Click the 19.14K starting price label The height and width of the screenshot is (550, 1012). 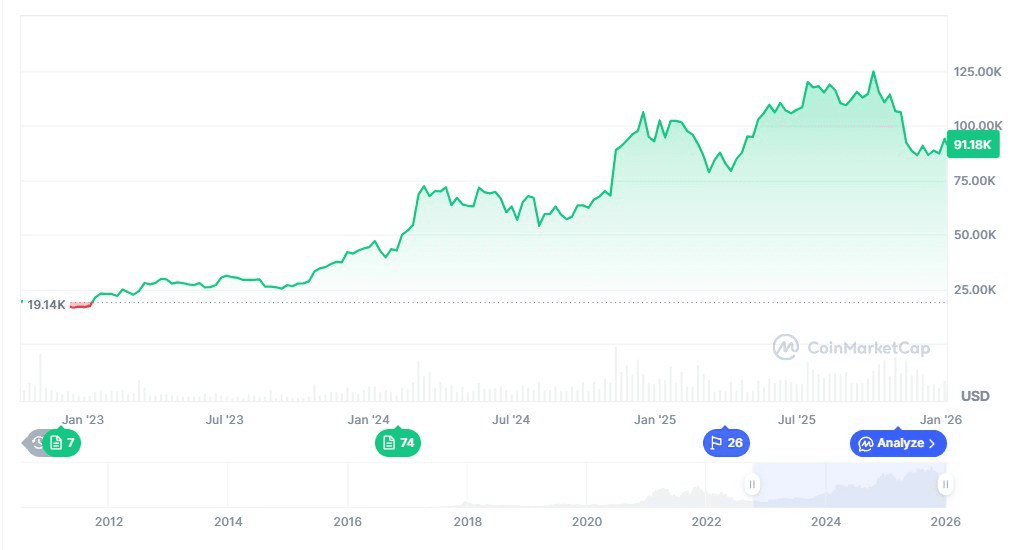tap(46, 304)
